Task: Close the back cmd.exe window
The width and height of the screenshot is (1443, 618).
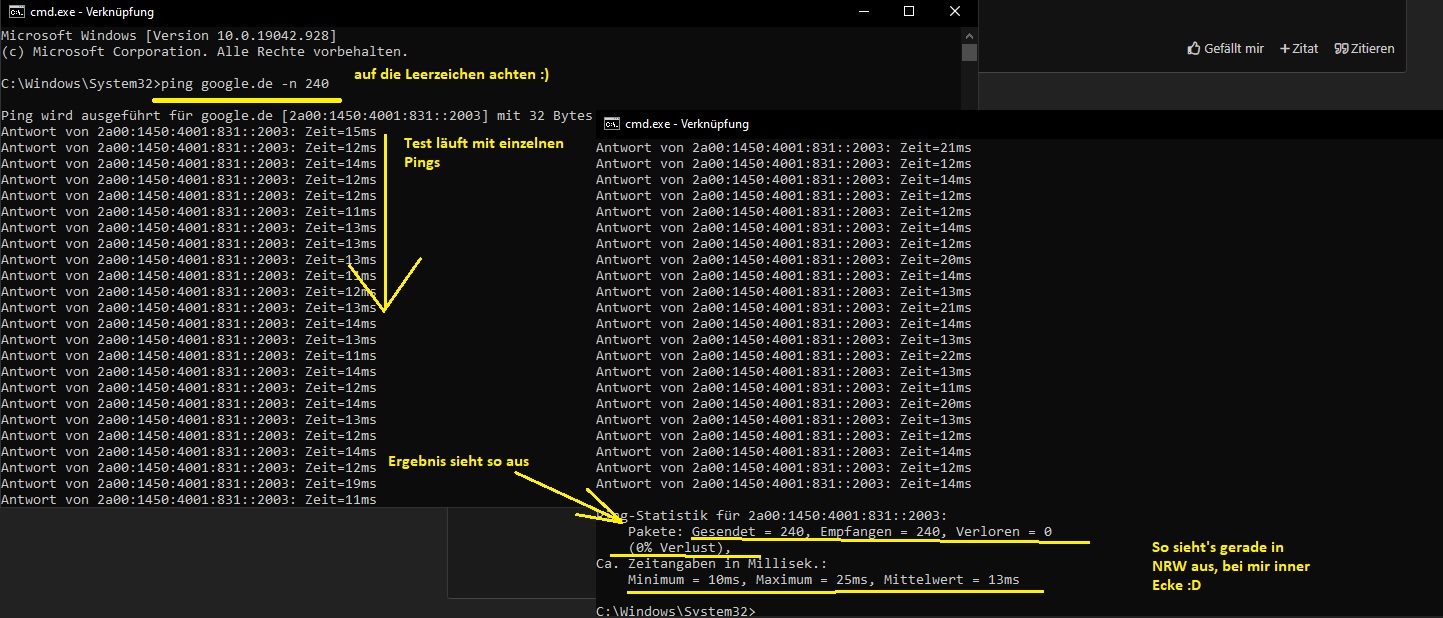Action: 954,12
